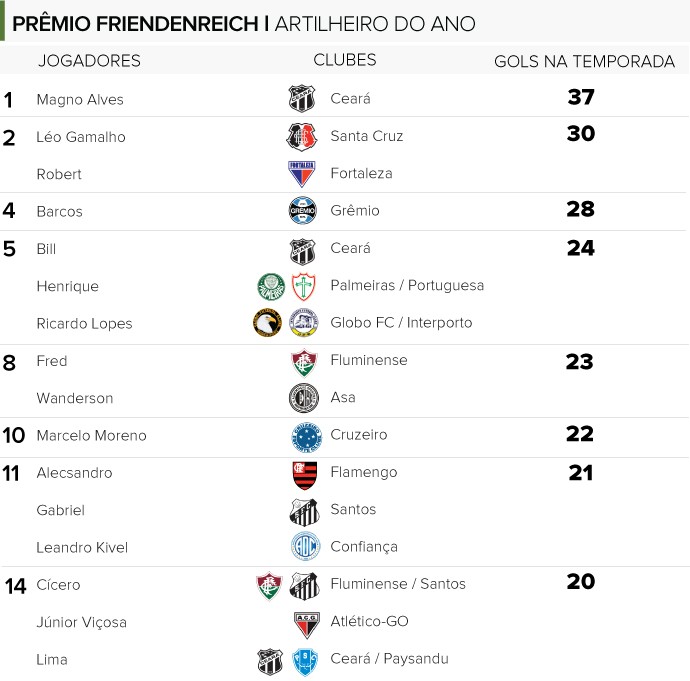Screen dimensions: 690x681
Task: Select player name Magno Alves
Action: pyautogui.click(x=80, y=99)
